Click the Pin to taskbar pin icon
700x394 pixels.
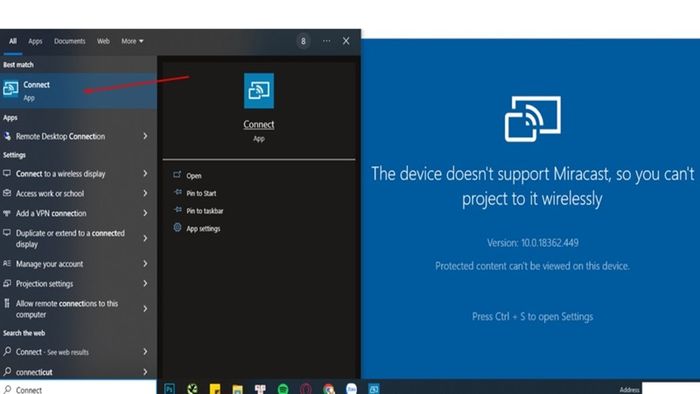point(177,210)
